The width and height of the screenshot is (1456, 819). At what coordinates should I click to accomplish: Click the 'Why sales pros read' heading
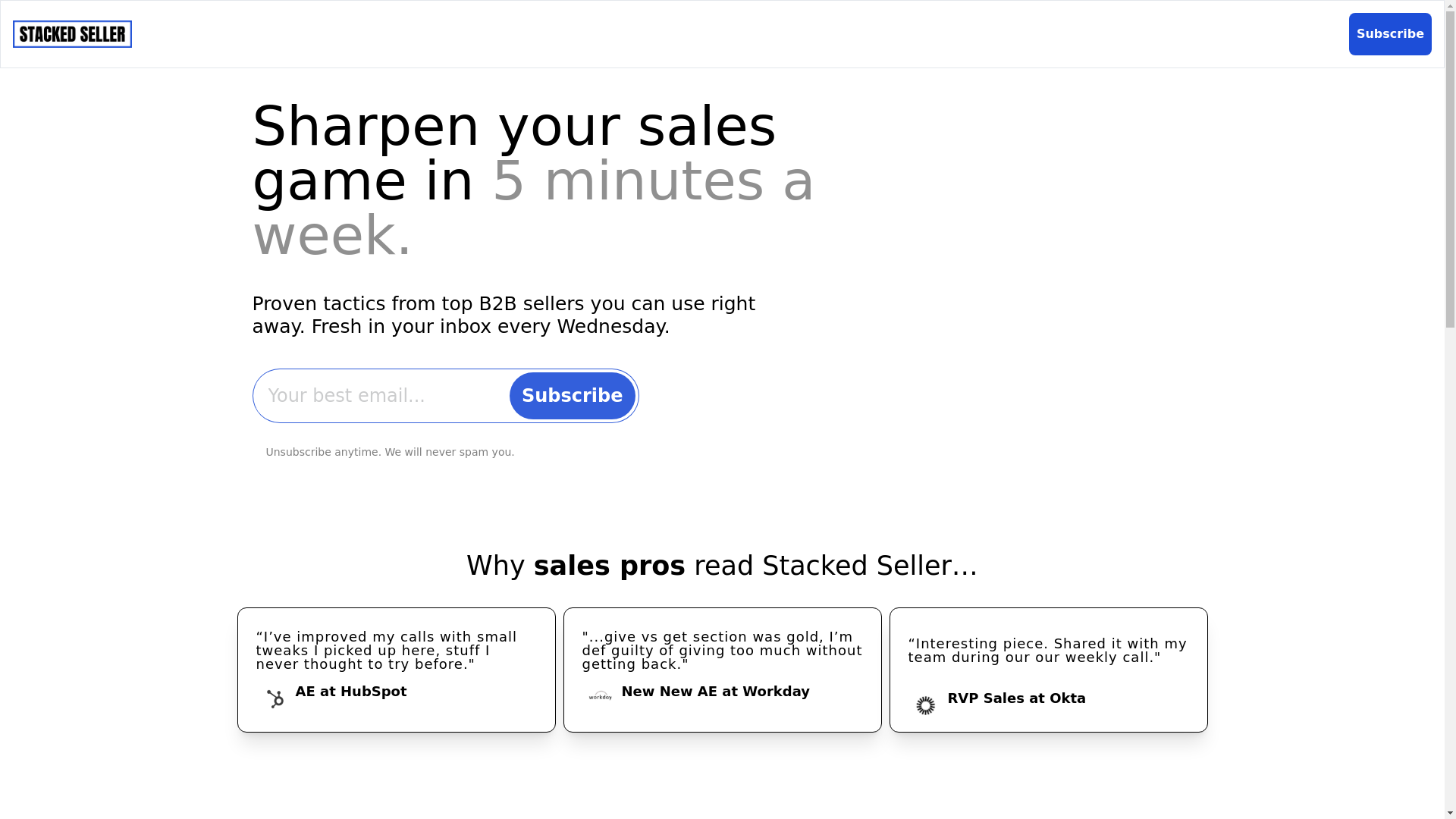721,566
